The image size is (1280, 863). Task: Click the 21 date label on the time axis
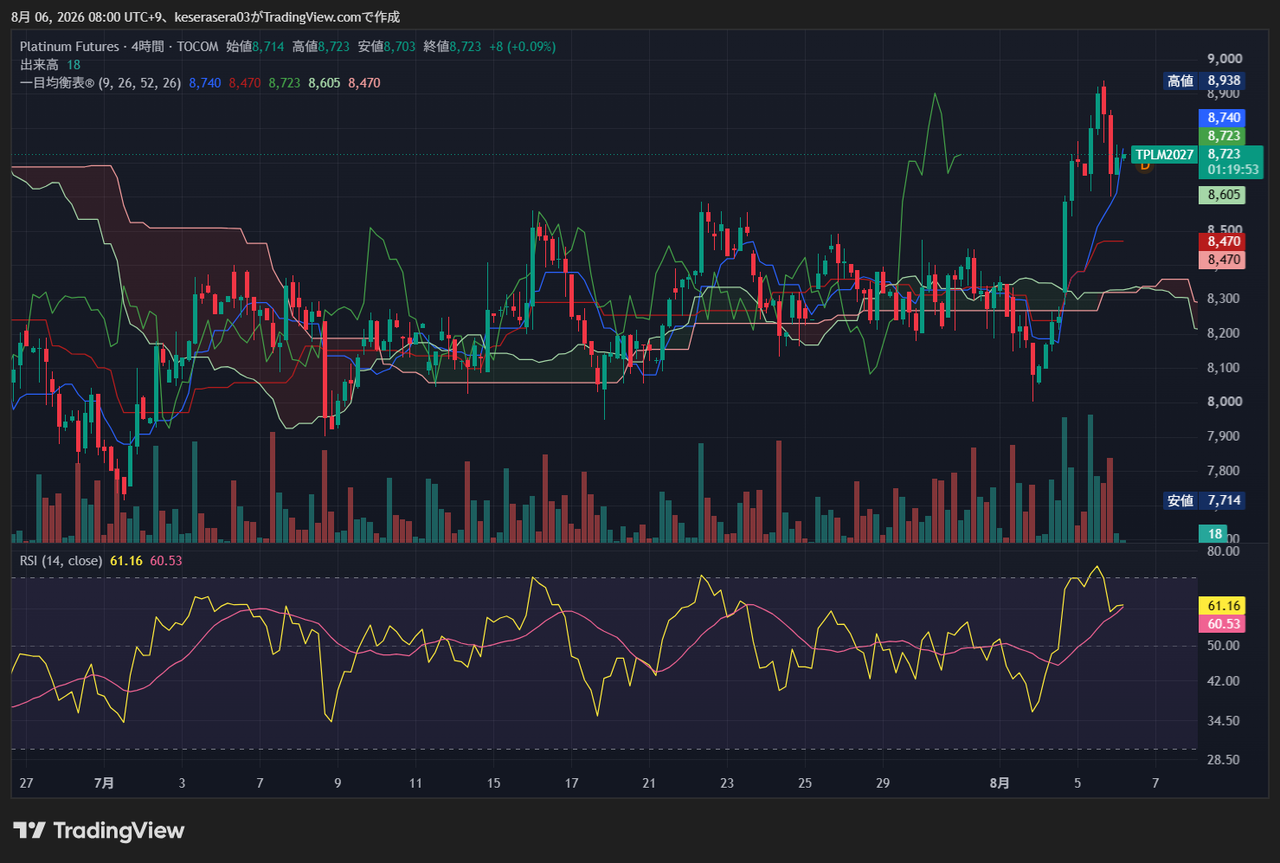point(649,783)
